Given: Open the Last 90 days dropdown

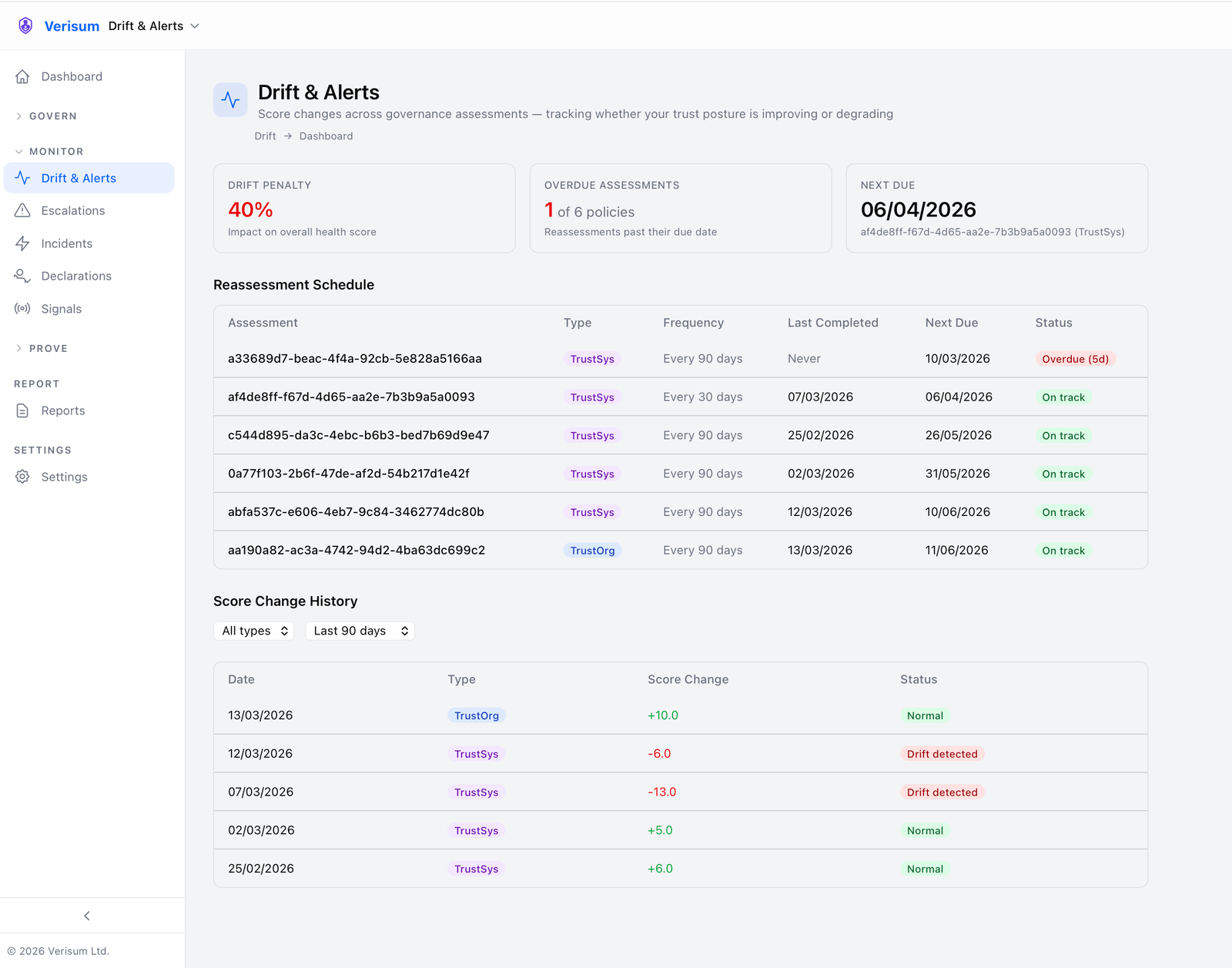Looking at the screenshot, I should point(360,631).
